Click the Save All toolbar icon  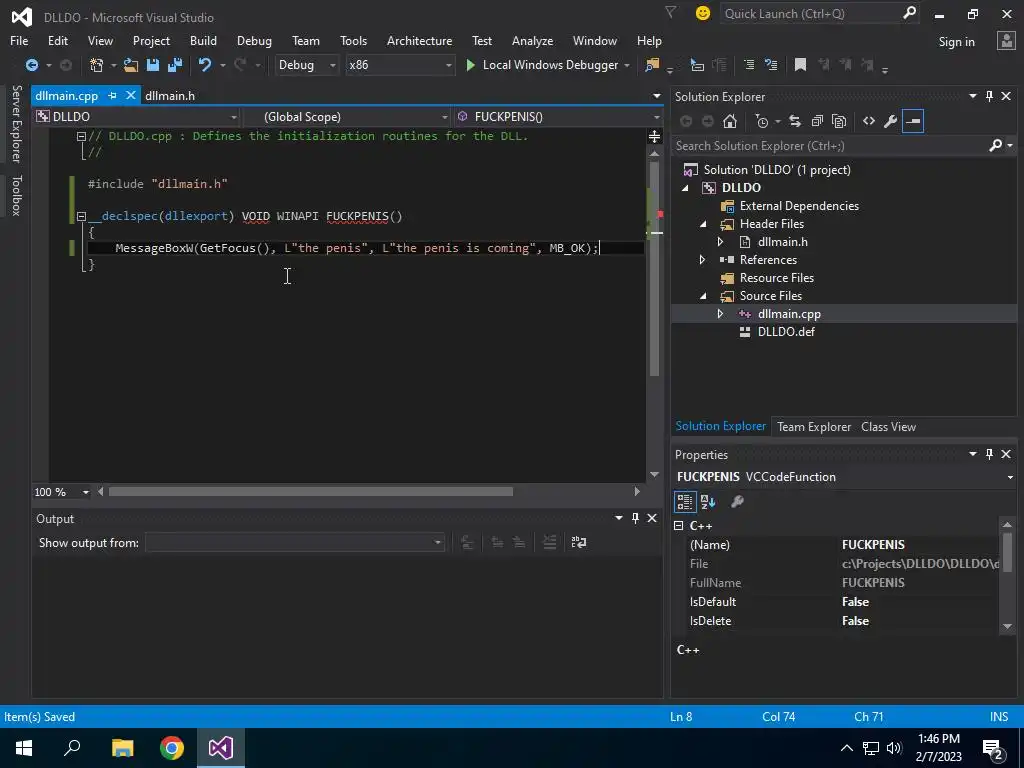tap(175, 65)
